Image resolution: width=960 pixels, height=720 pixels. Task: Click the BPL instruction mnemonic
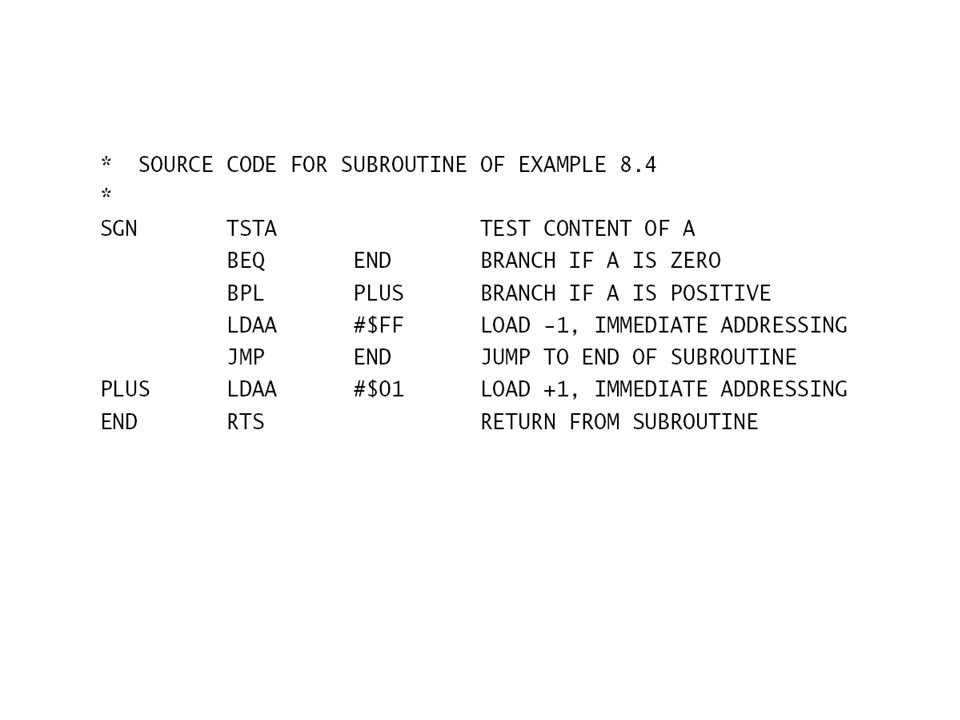[245, 293]
